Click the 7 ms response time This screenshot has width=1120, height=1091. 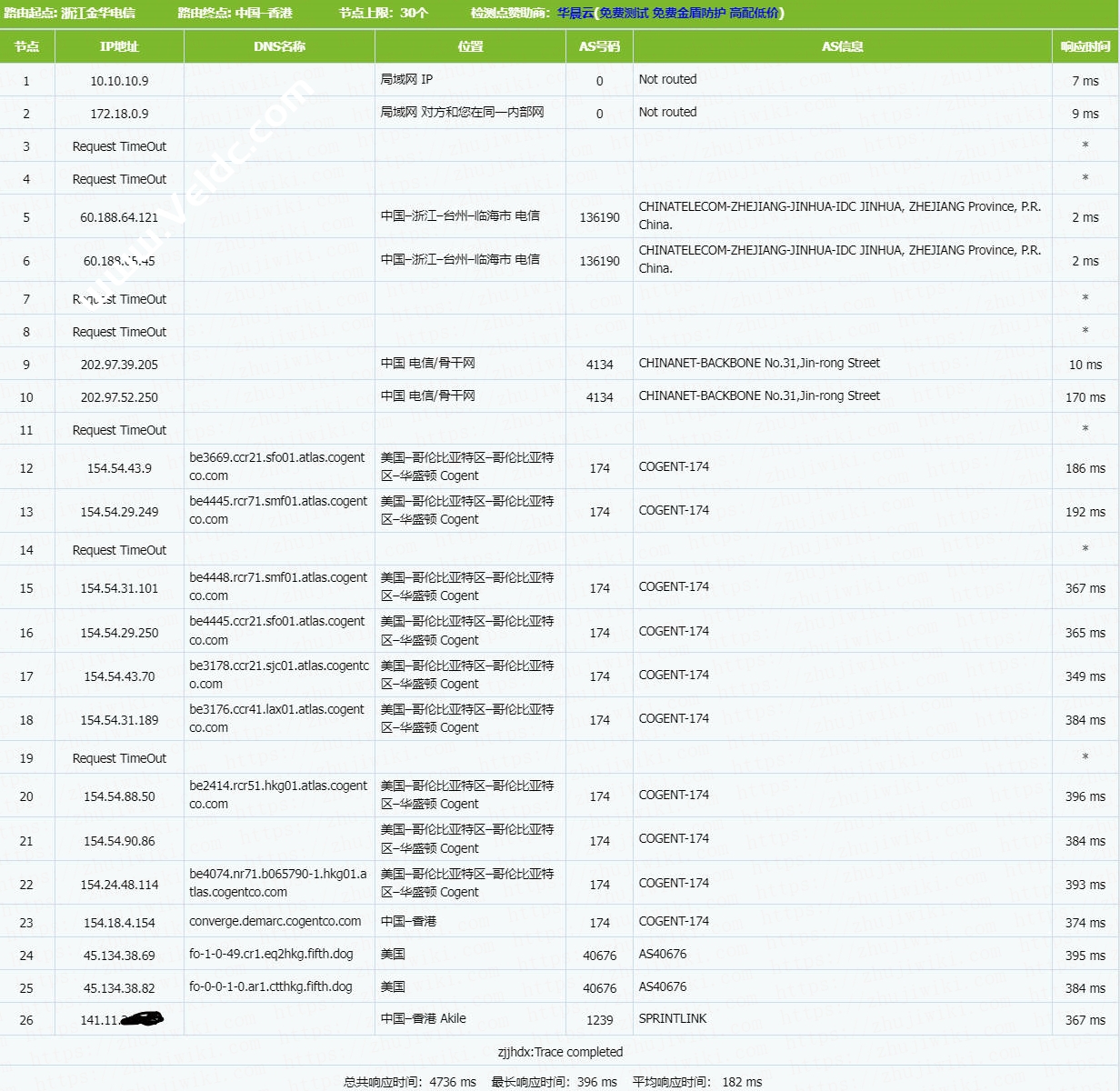pyautogui.click(x=1085, y=81)
